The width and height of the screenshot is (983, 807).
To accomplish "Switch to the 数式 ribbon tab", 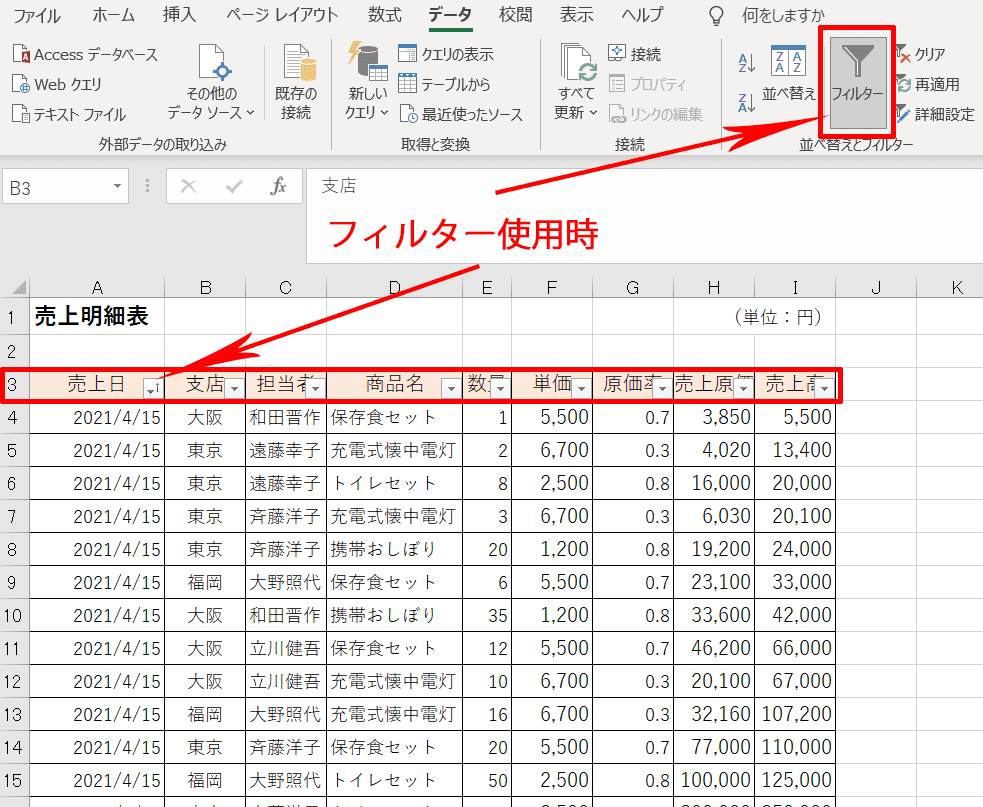I will click(384, 15).
